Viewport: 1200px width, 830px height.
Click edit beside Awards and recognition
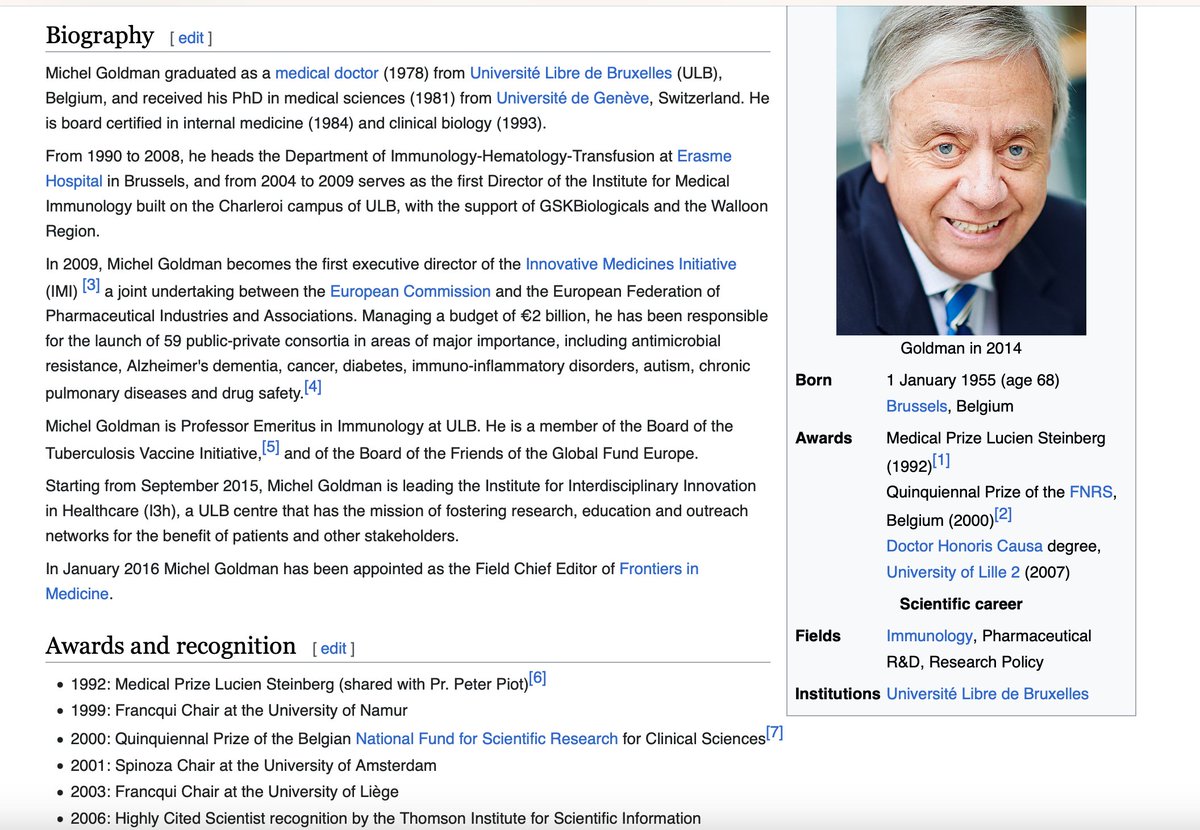tap(333, 648)
